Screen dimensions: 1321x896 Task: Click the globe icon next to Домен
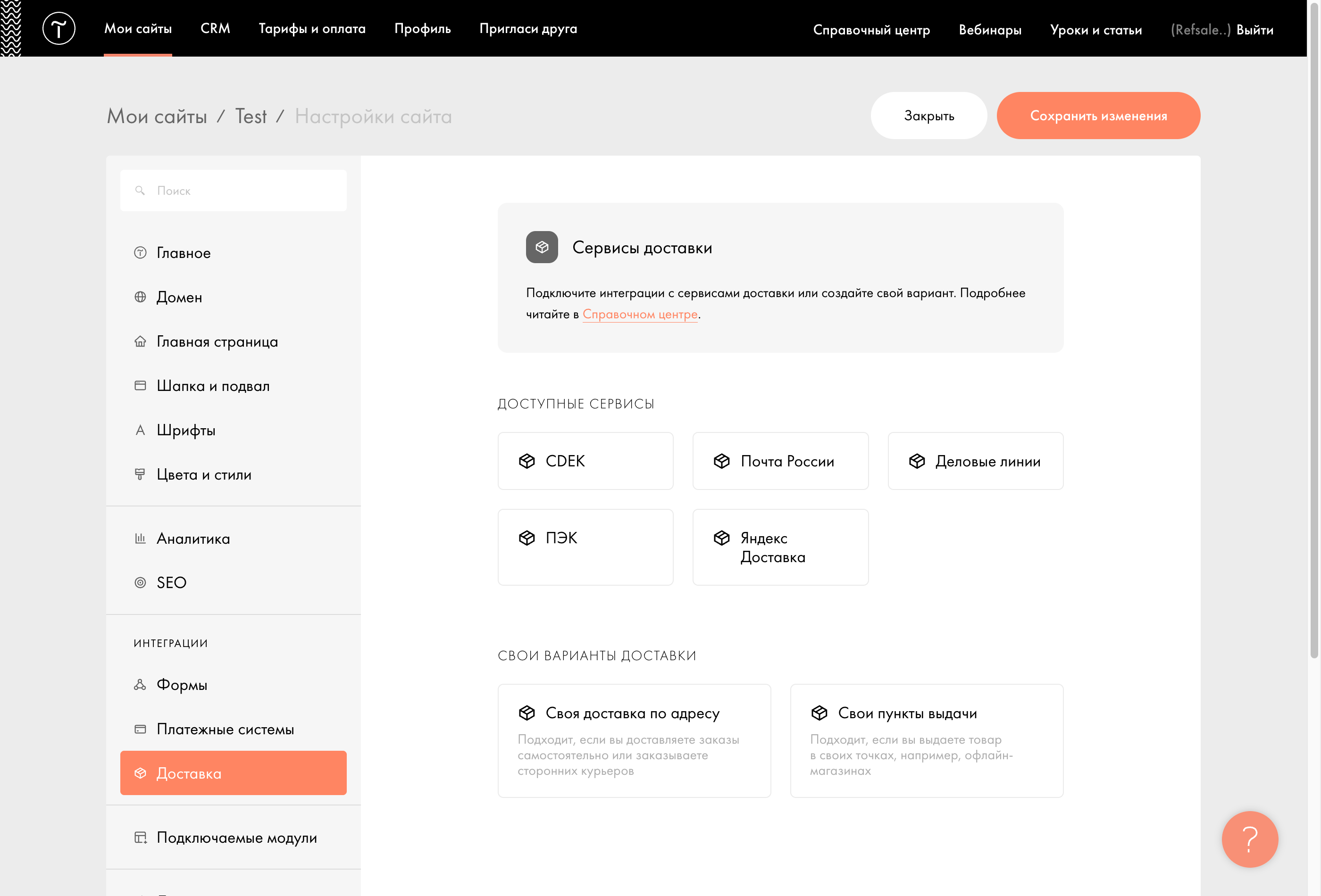point(140,297)
